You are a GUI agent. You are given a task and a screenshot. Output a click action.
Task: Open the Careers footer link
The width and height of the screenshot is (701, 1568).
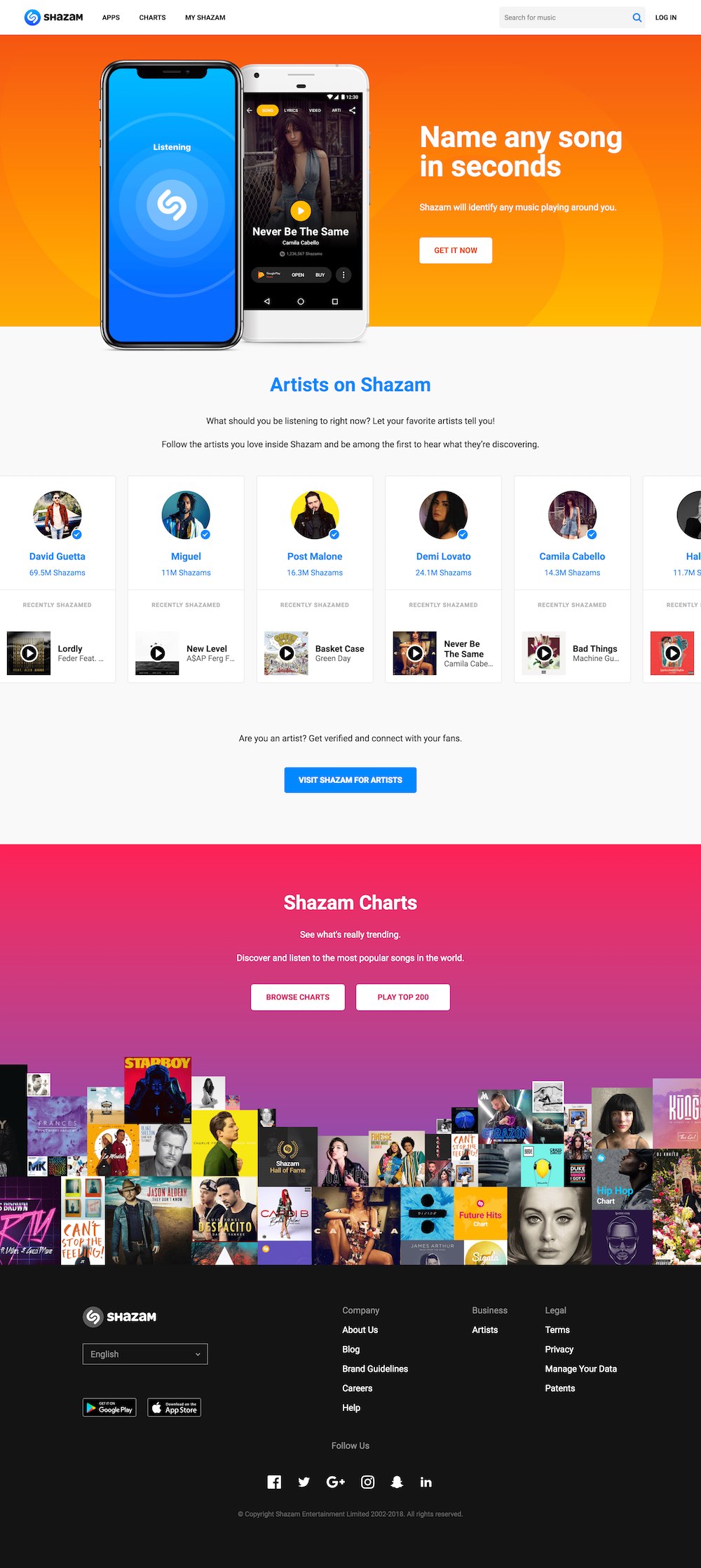(x=357, y=1389)
